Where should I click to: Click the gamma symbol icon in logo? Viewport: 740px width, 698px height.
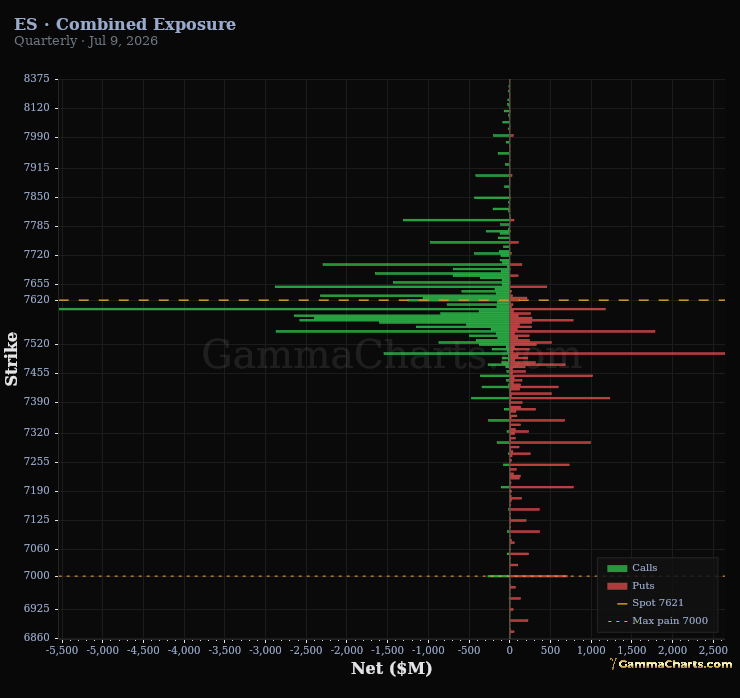click(613, 664)
